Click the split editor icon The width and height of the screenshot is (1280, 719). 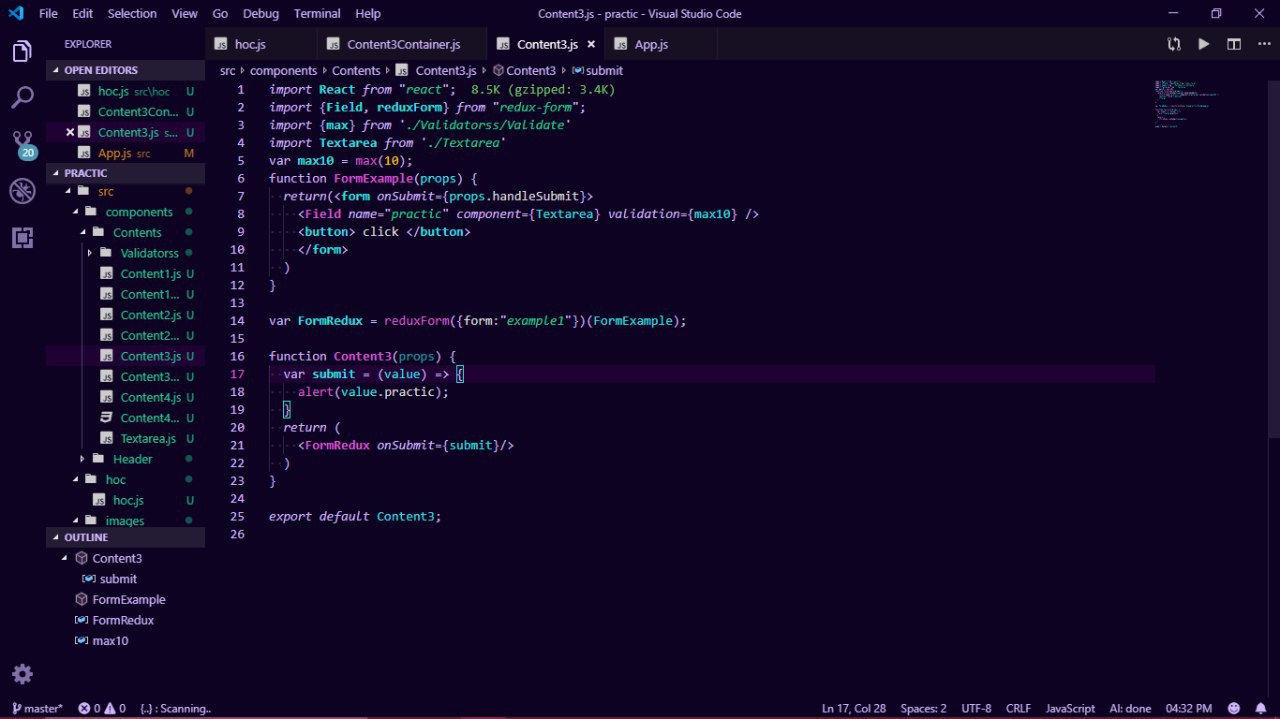(1234, 44)
